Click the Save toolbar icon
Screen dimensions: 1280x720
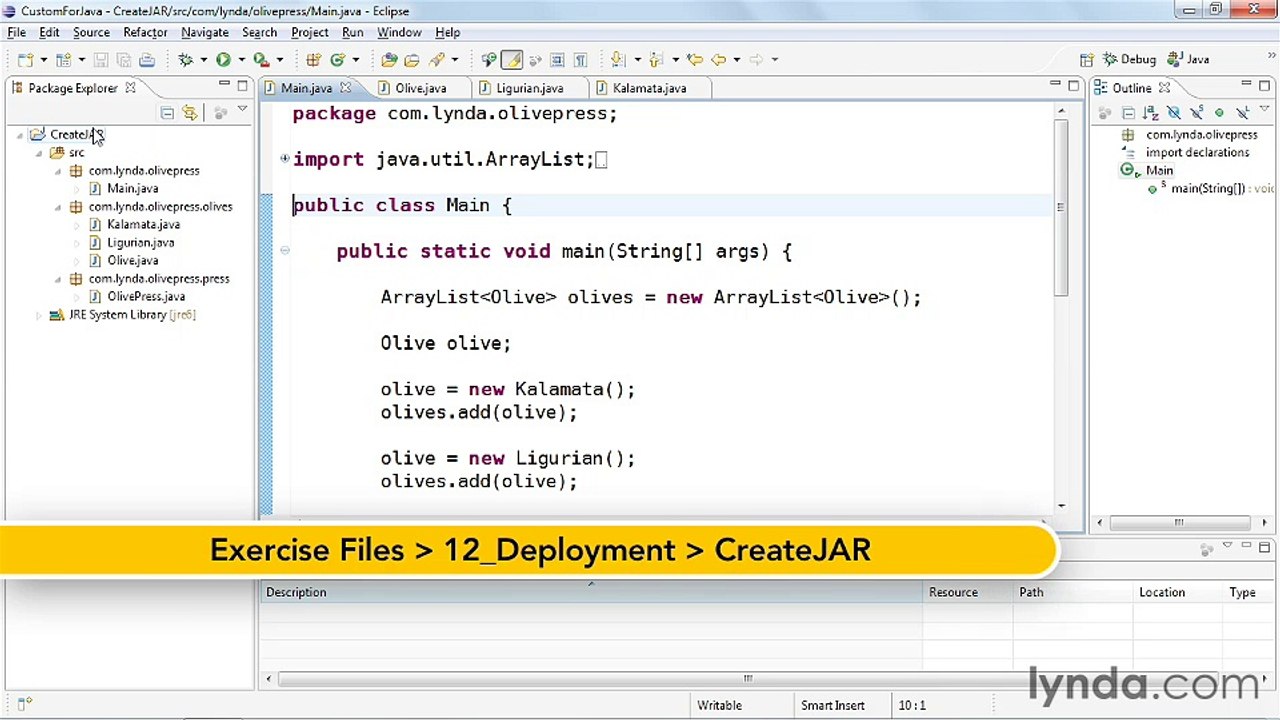pos(100,60)
